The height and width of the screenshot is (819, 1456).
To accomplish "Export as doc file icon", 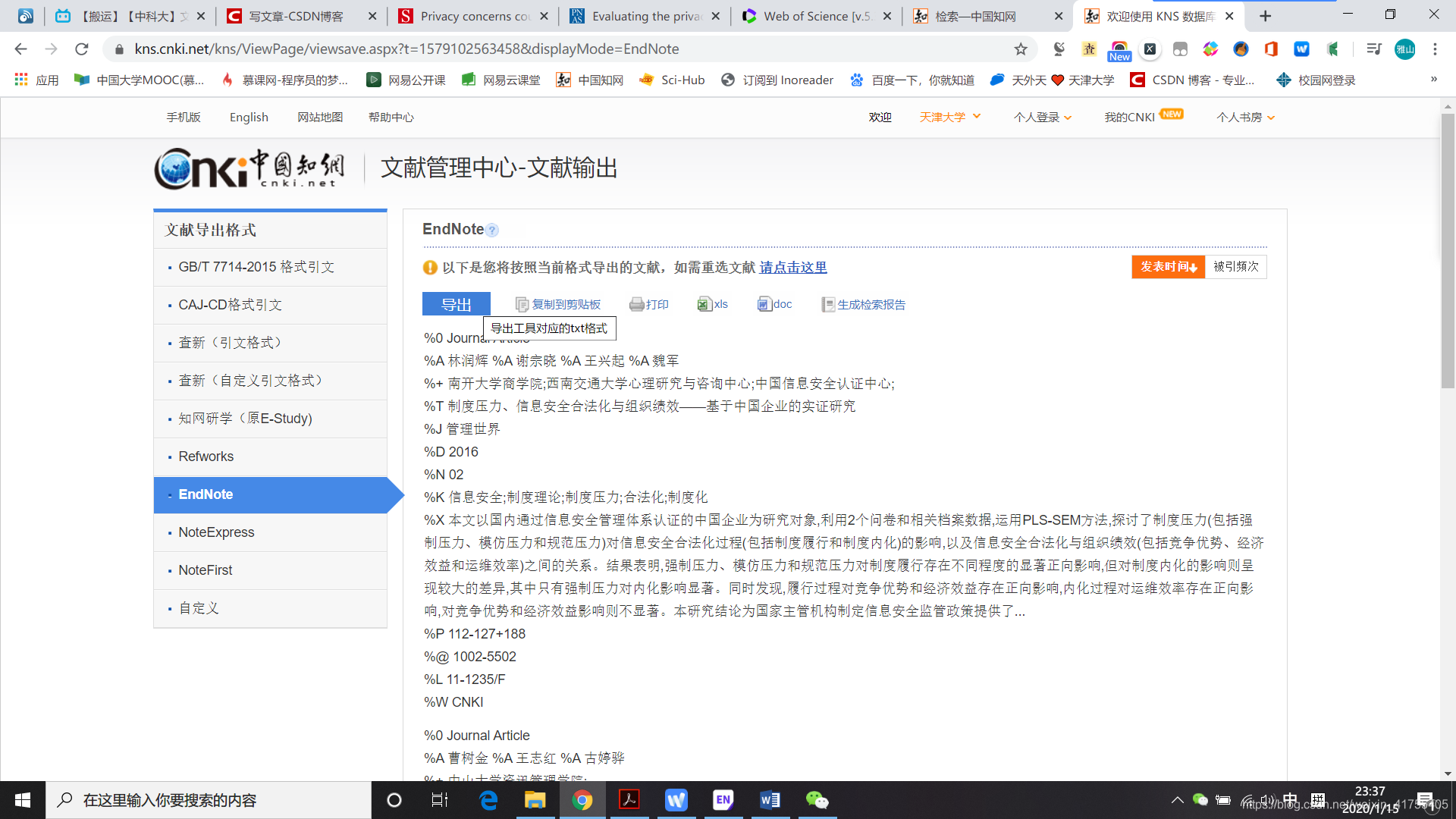I will tap(764, 305).
